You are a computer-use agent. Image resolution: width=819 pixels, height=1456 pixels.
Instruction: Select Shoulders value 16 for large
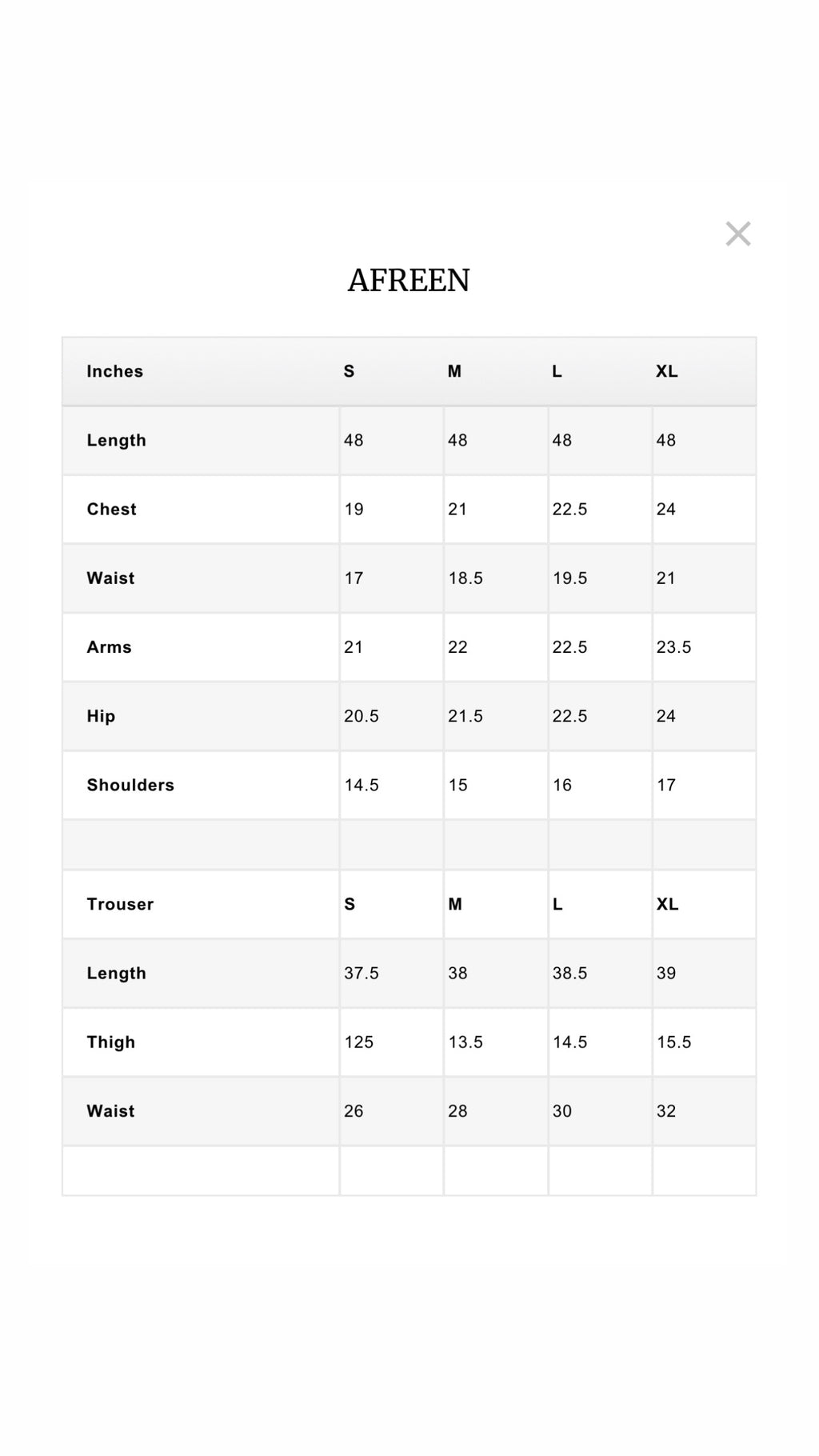(562, 785)
